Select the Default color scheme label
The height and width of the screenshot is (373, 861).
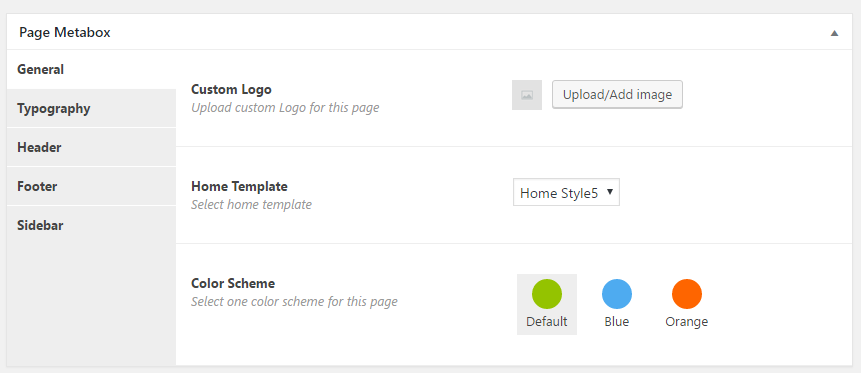tap(546, 322)
